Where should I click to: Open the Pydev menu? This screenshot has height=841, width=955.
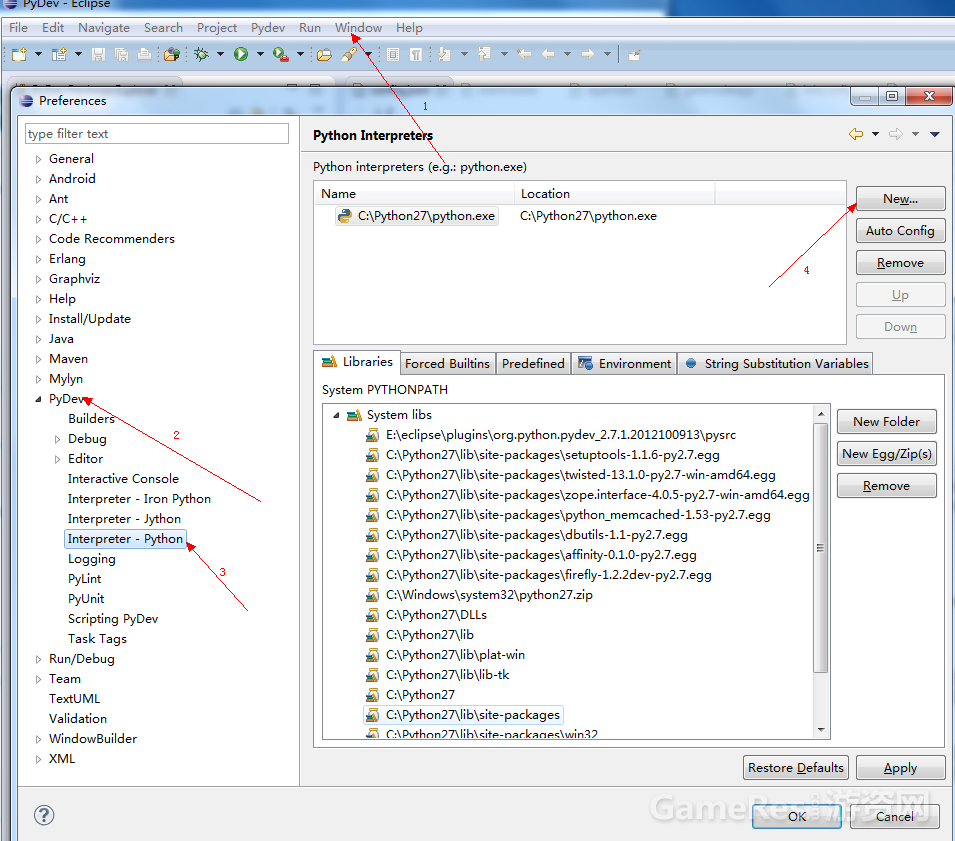268,27
